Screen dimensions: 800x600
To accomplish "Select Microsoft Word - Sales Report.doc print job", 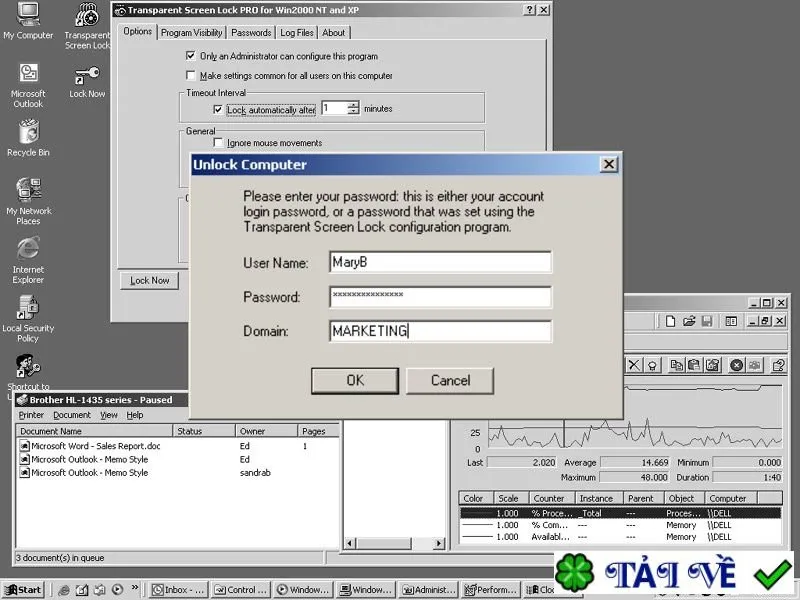I will (x=178, y=446).
